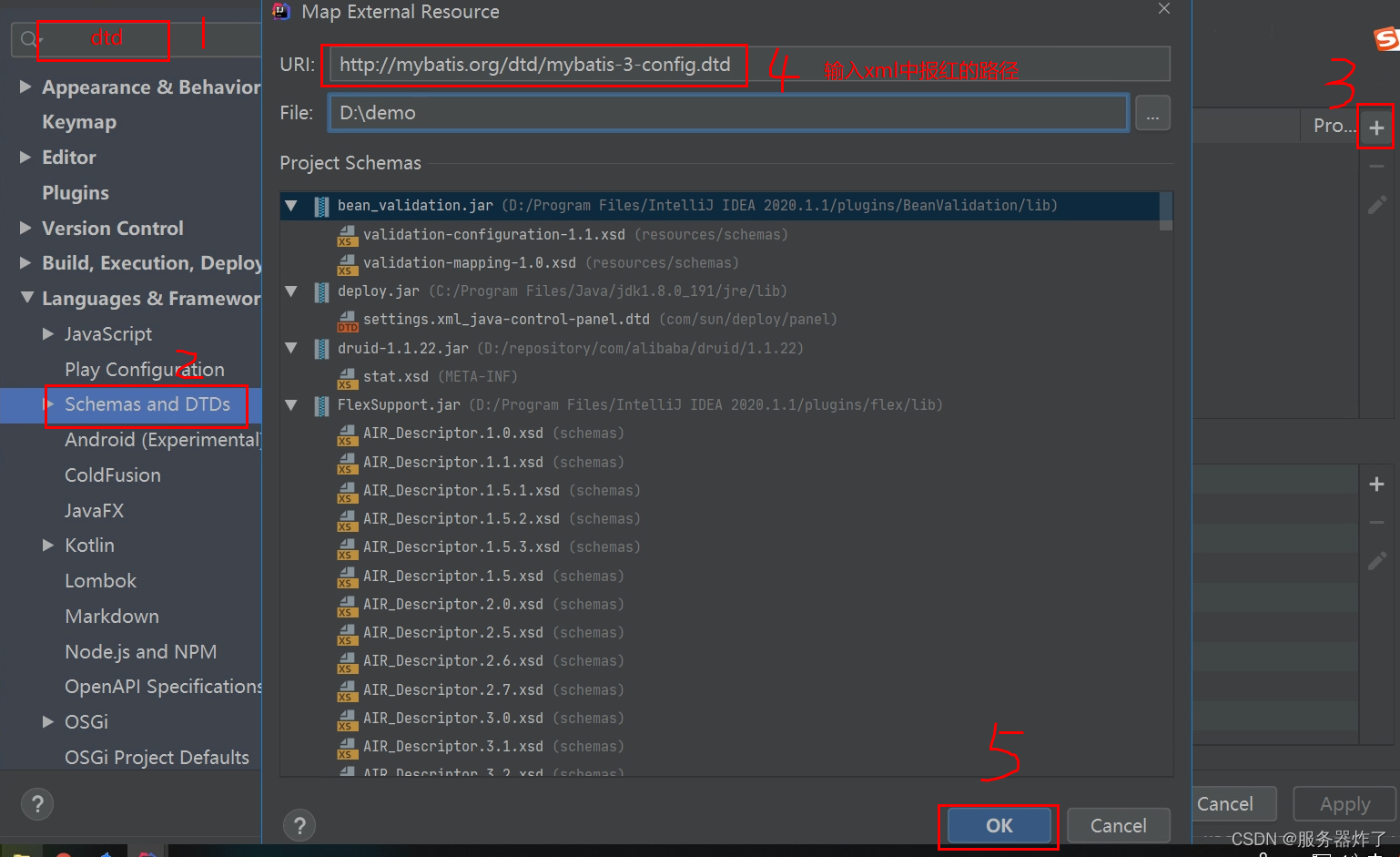Collapse the bean_validation.jar node
Image resolution: width=1400 pixels, height=857 pixels.
[291, 206]
